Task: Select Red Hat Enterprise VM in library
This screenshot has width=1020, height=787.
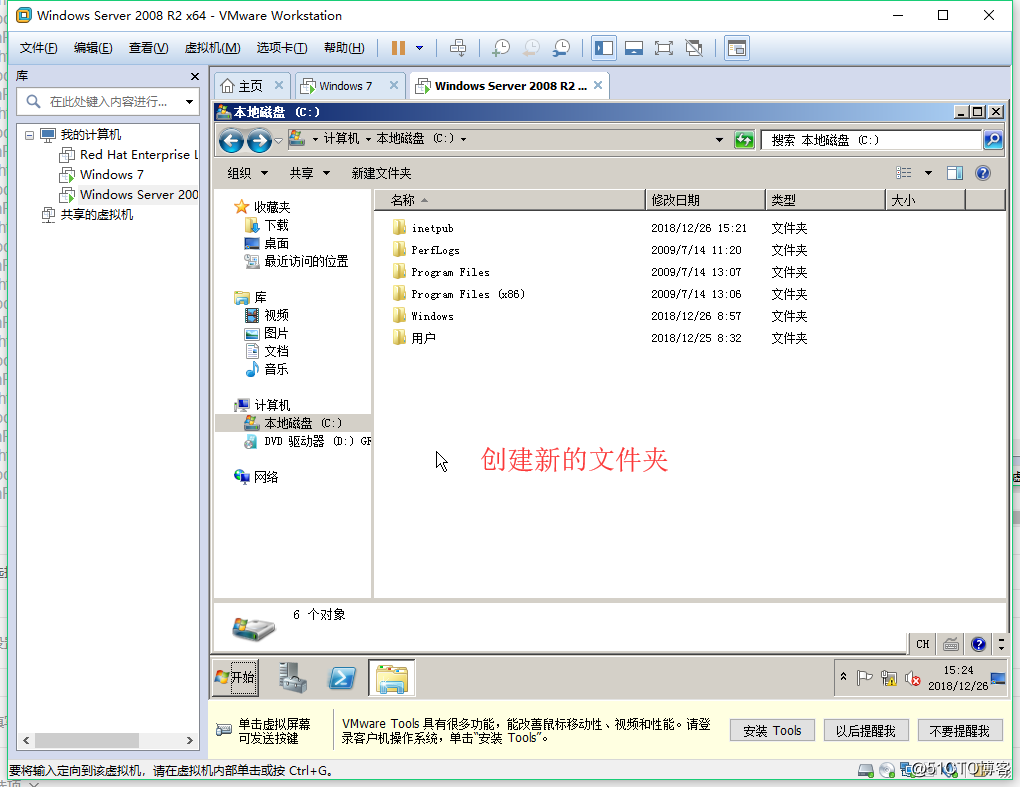Action: pos(129,155)
